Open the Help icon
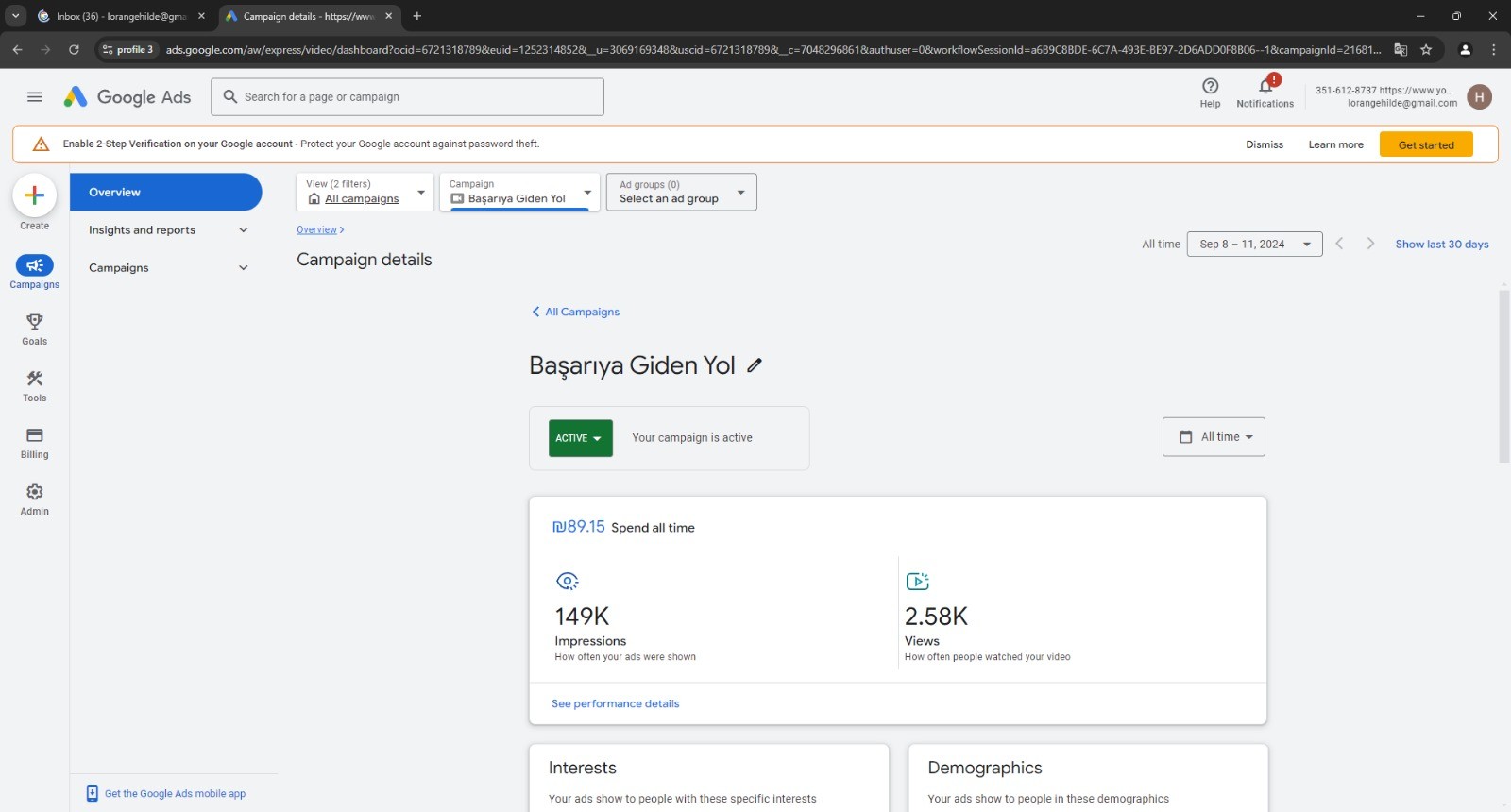 point(1210,93)
